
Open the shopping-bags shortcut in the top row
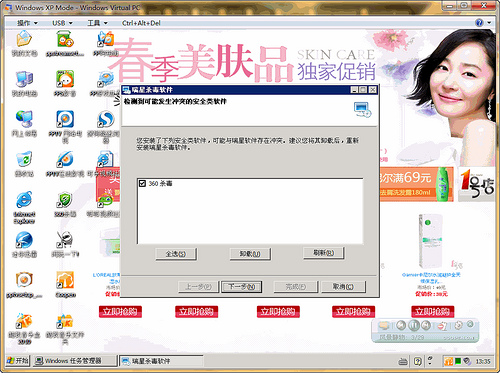[106, 39]
